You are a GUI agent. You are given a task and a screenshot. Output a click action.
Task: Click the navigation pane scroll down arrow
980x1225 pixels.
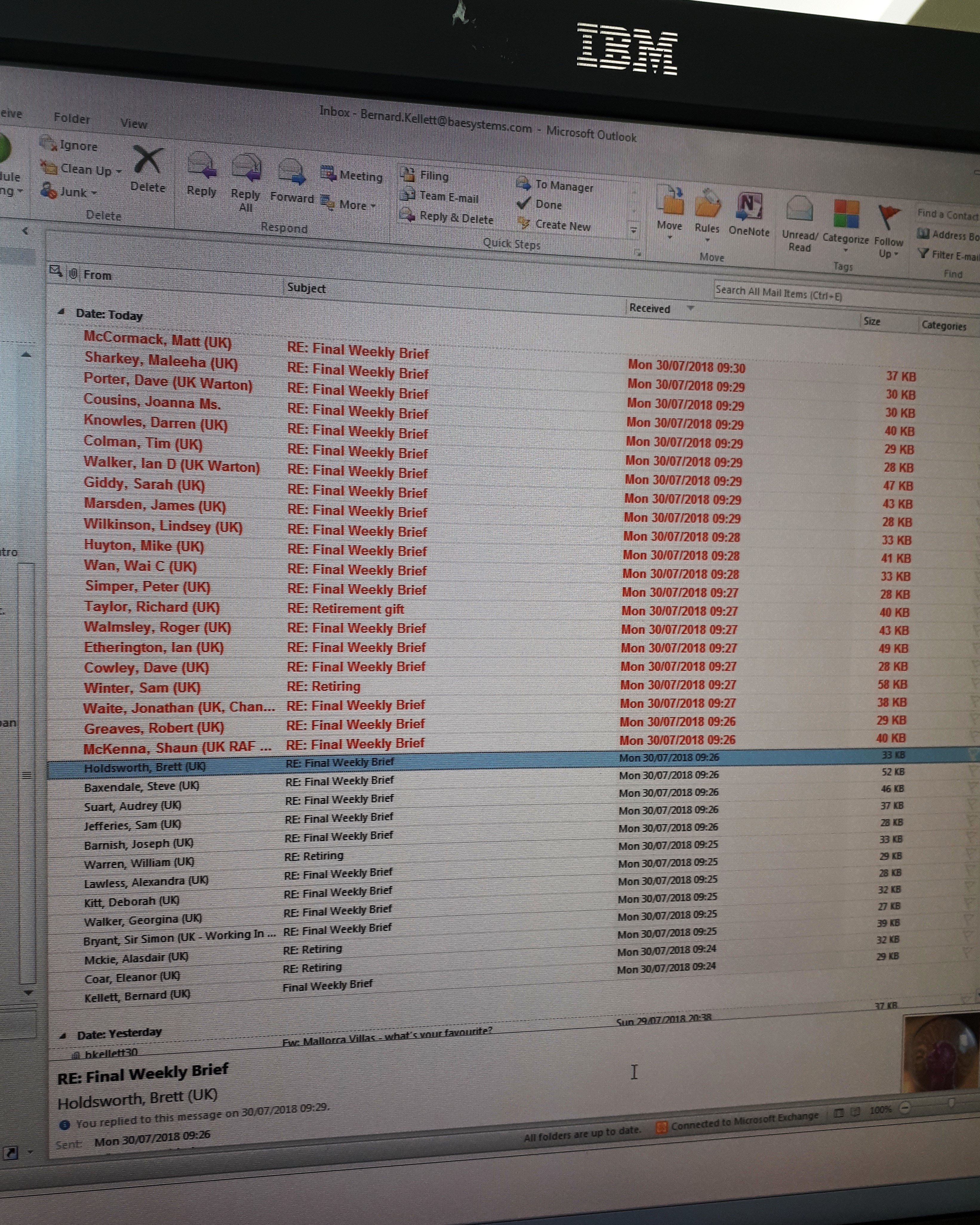(x=28, y=993)
